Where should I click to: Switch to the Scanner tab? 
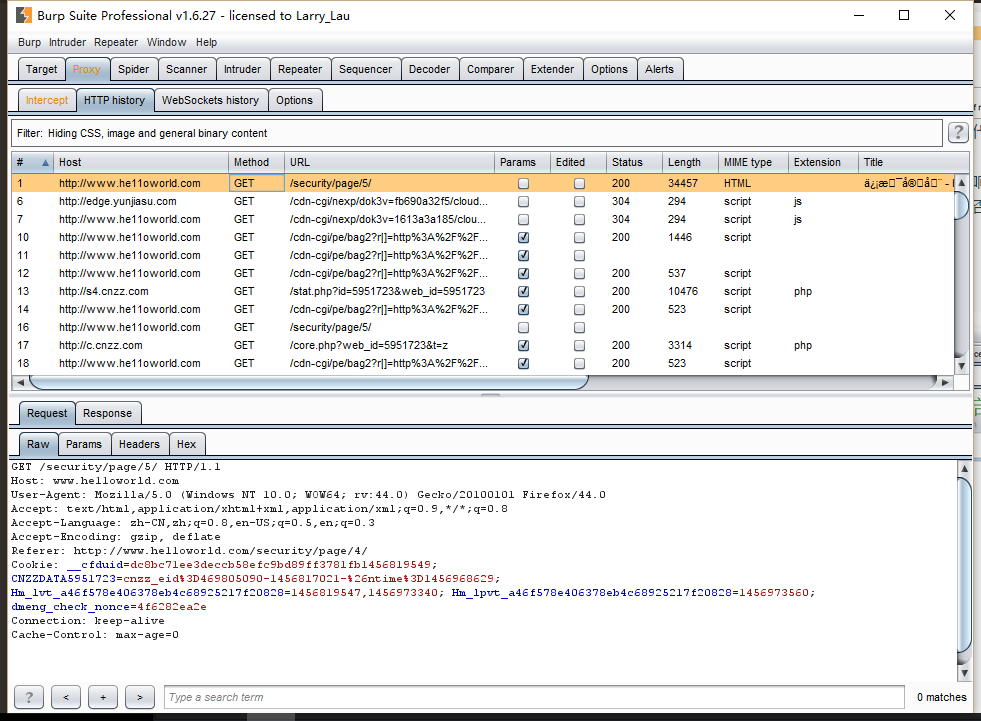click(x=186, y=69)
